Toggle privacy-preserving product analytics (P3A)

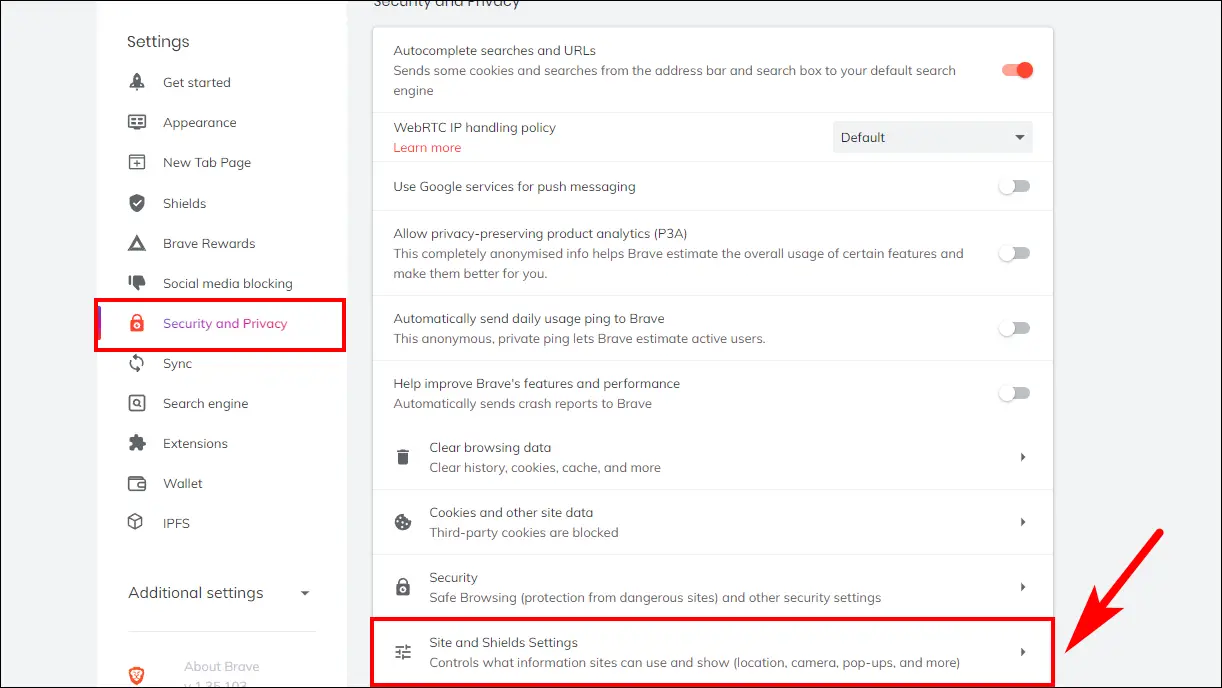pos(1014,253)
